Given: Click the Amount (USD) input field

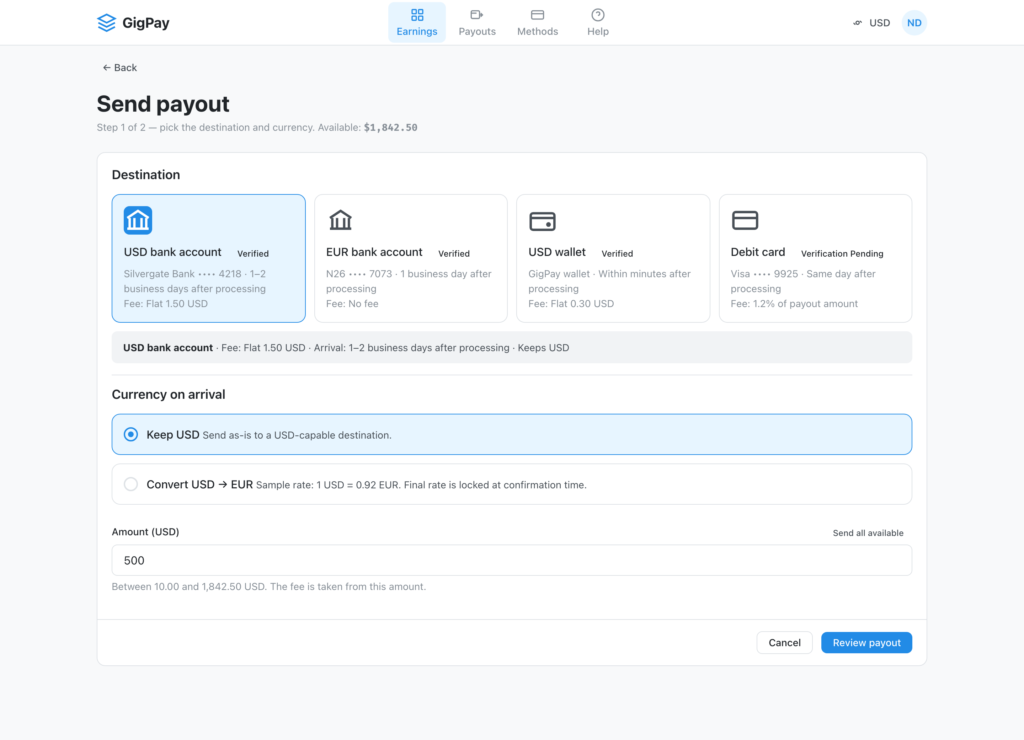Looking at the screenshot, I should click(x=511, y=560).
